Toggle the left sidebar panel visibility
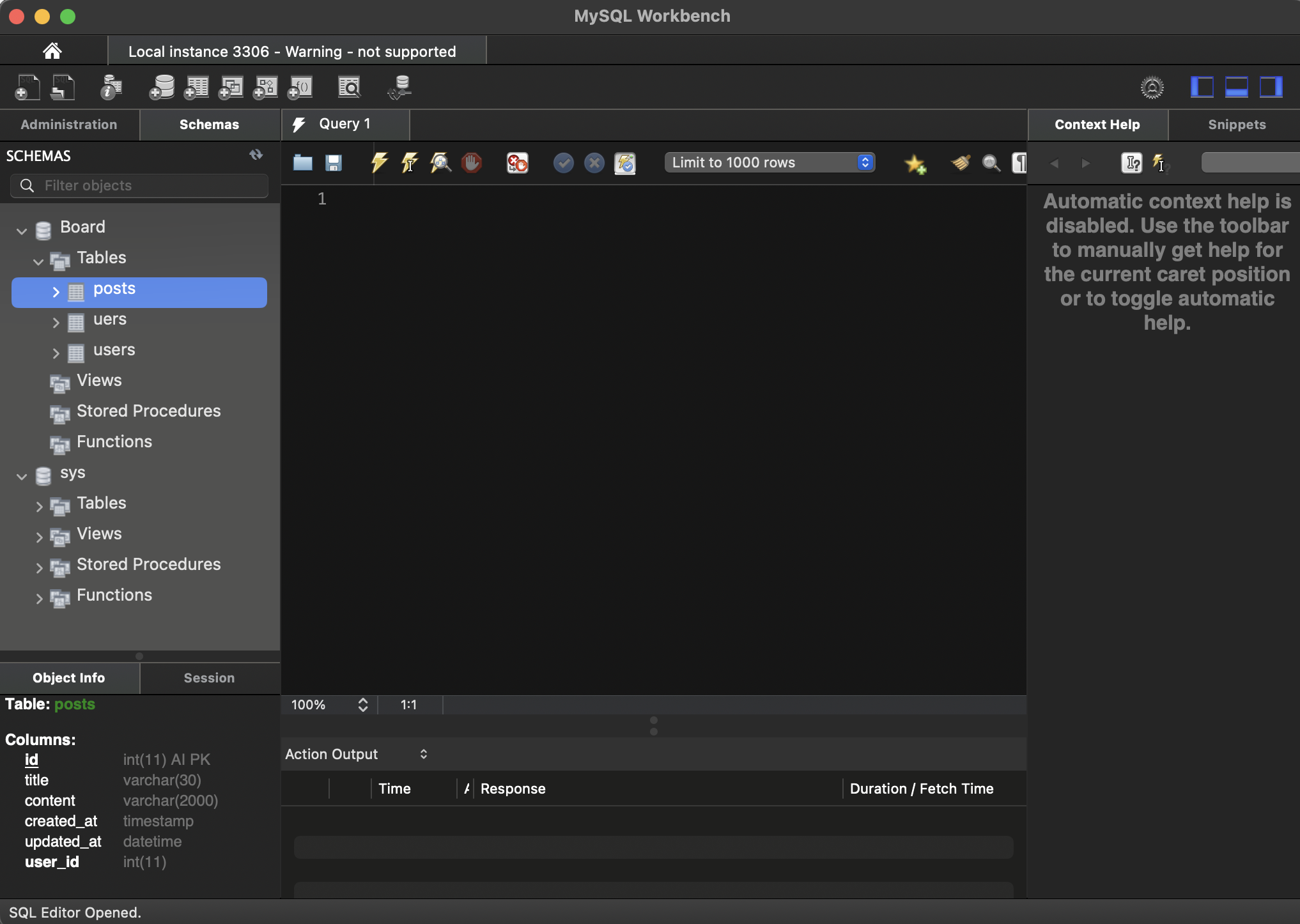The image size is (1300, 924). (1202, 87)
